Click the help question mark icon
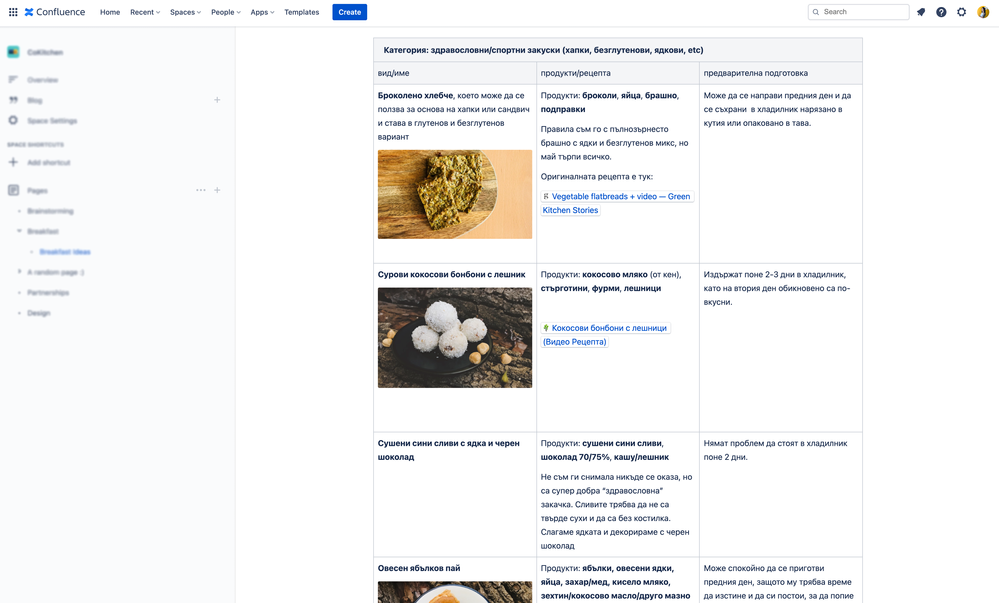The height and width of the screenshot is (603, 999). (x=940, y=12)
